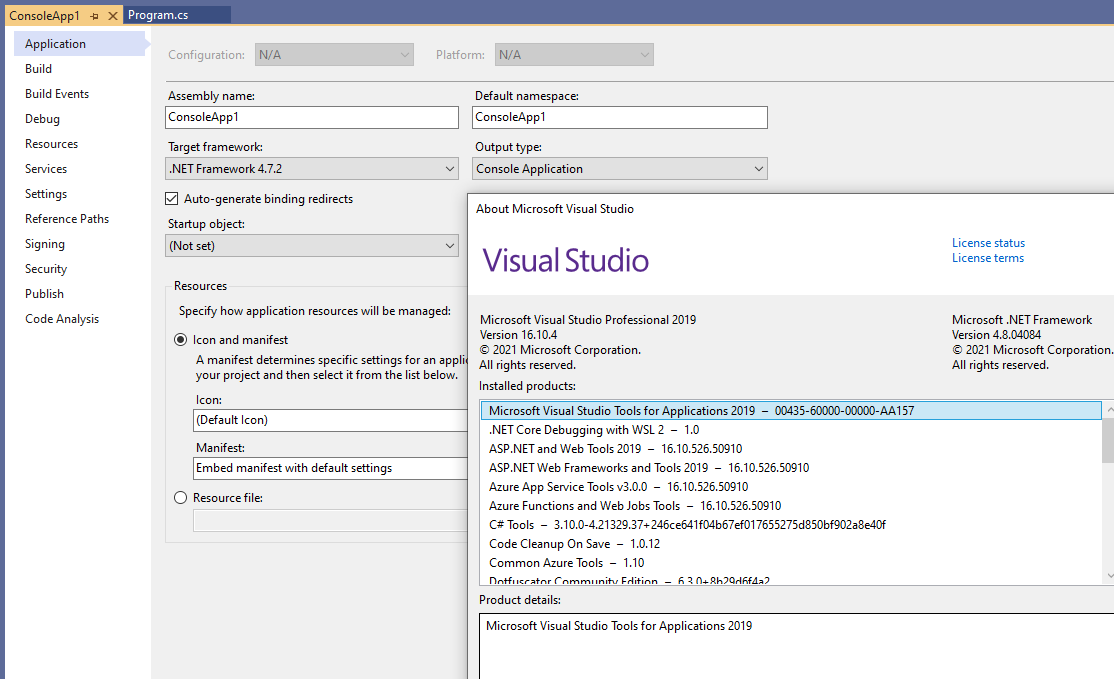The width and height of the screenshot is (1114, 679).
Task: Open the Code Analysis page
Action: (x=62, y=319)
